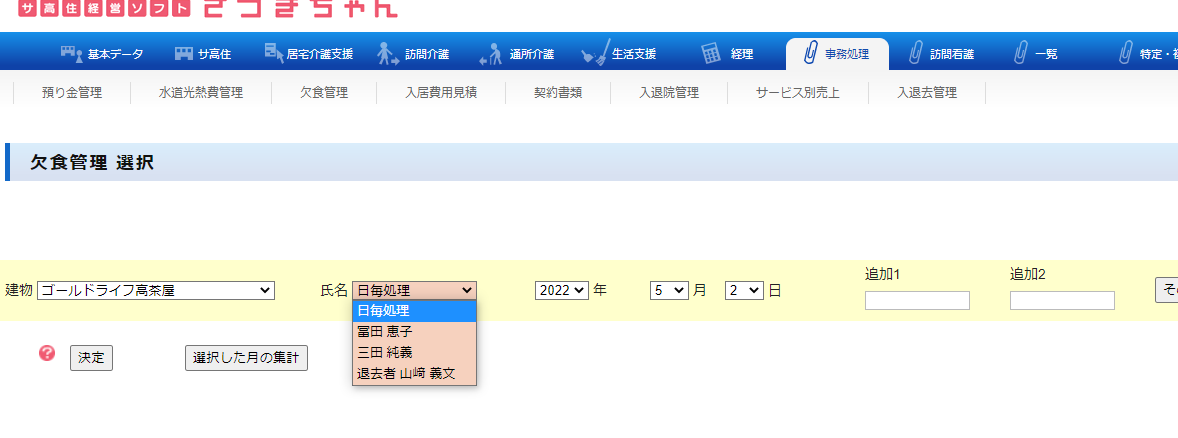
Task: Click the 選択した月の集計 button
Action: click(246, 358)
